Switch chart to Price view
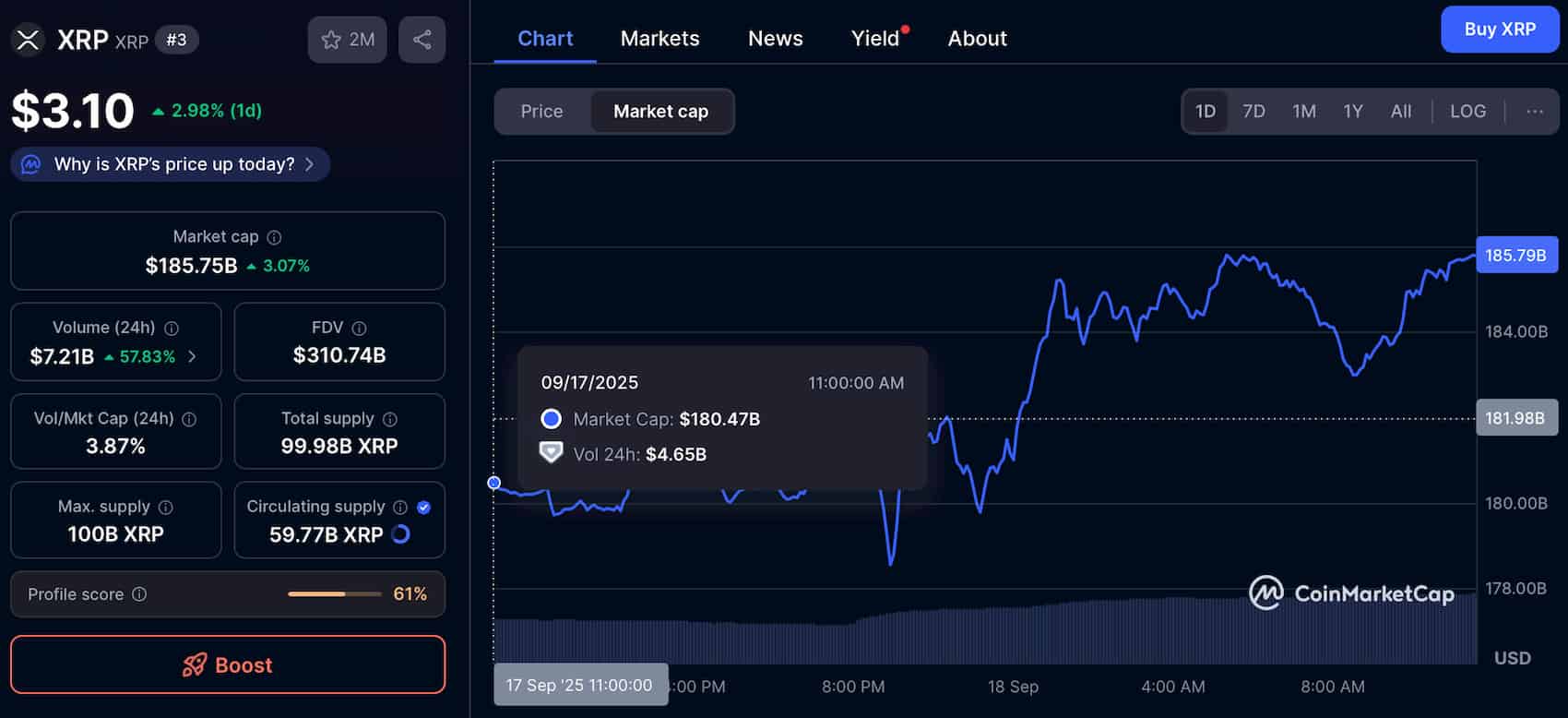Screen dimensions: 1568x718 coord(541,112)
